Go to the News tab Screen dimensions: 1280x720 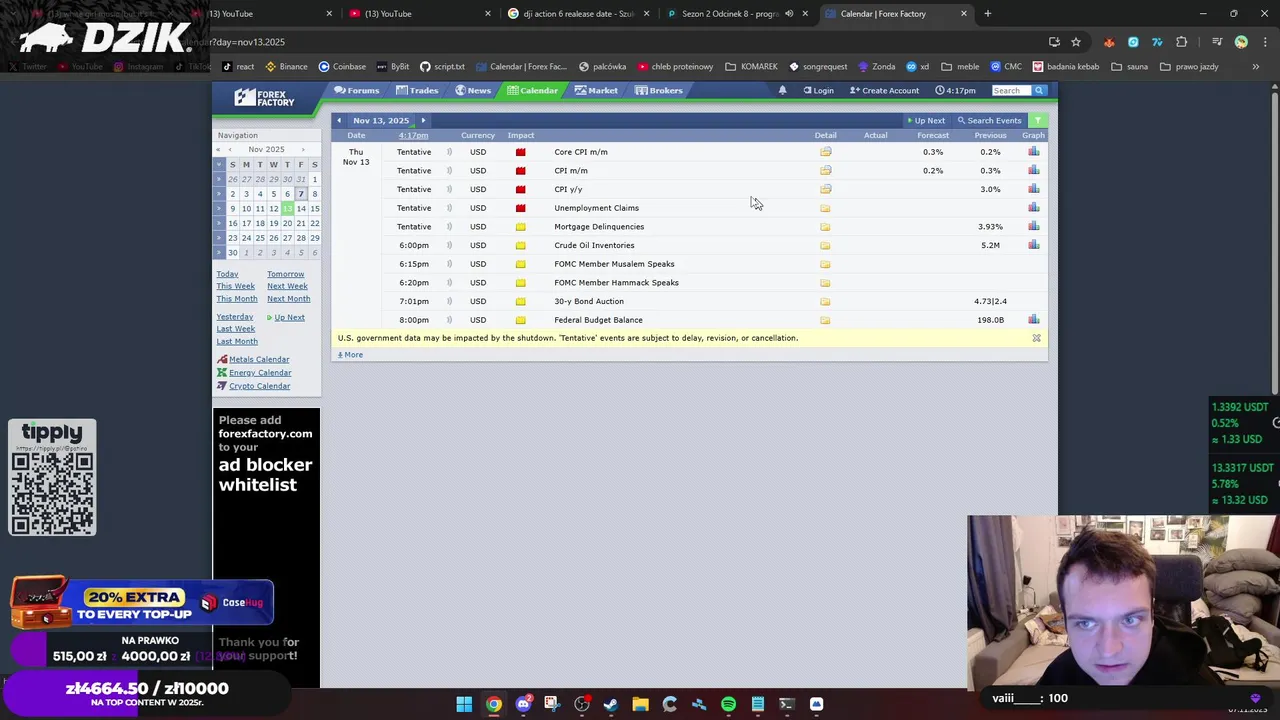click(x=473, y=90)
